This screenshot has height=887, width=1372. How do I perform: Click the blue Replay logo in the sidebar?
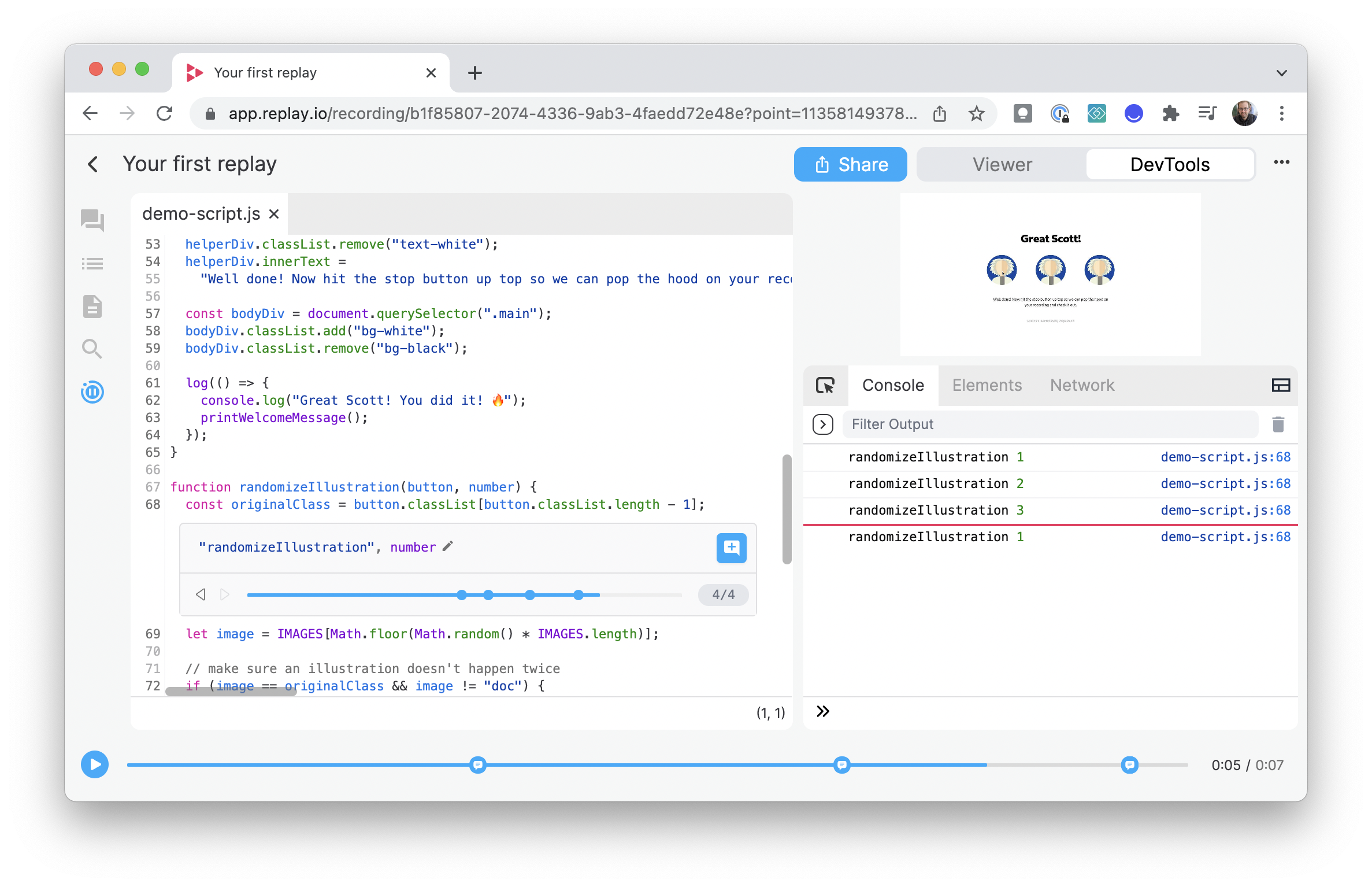(x=93, y=391)
